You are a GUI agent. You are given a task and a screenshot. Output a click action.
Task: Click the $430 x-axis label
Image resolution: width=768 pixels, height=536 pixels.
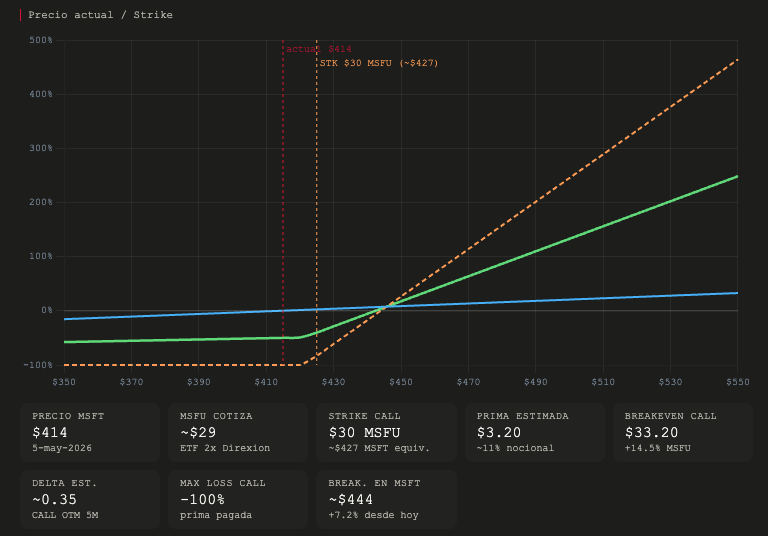point(334,382)
